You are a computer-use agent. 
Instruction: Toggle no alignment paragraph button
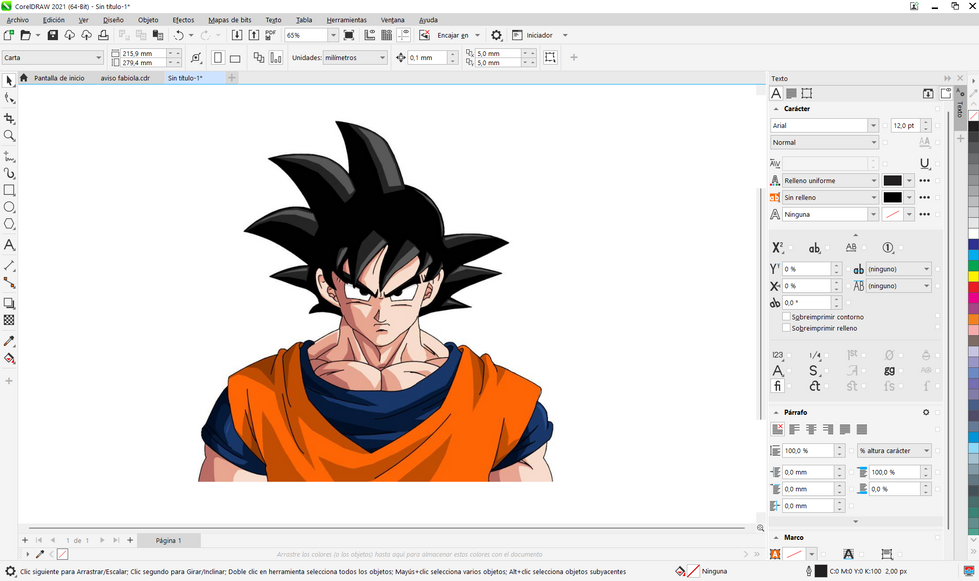pos(777,429)
